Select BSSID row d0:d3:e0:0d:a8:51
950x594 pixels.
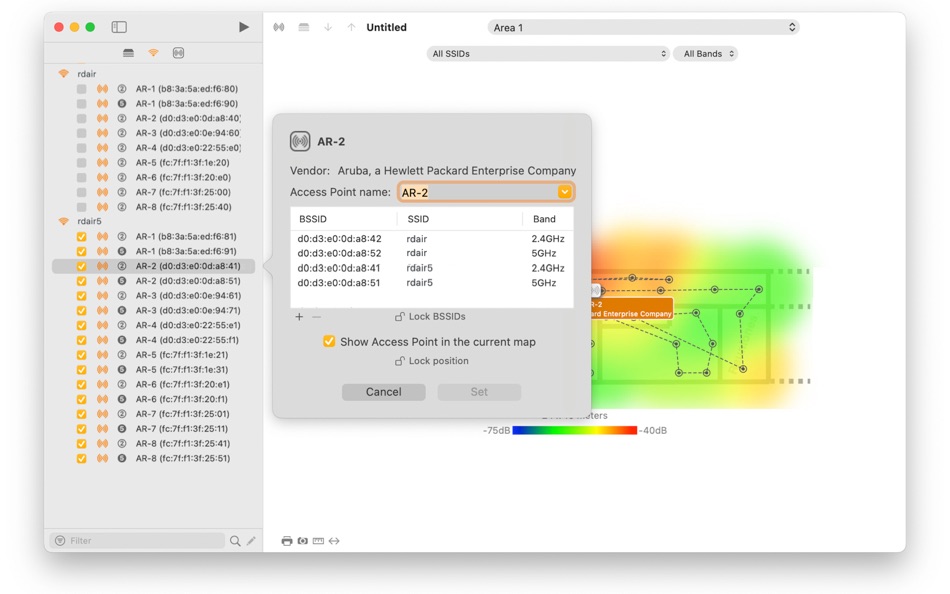(x=431, y=282)
